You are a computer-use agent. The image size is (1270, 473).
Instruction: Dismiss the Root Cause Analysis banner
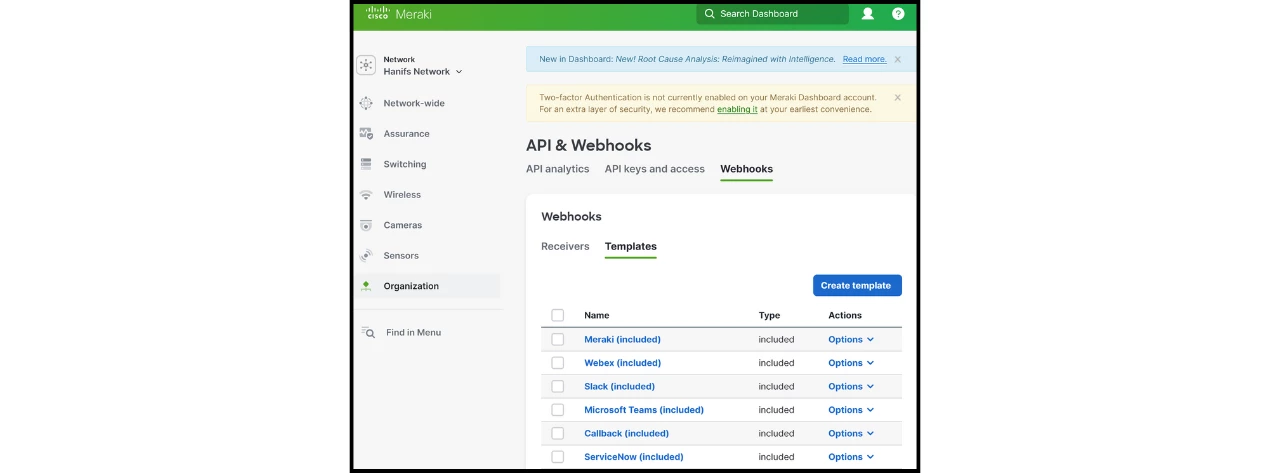[x=897, y=59]
